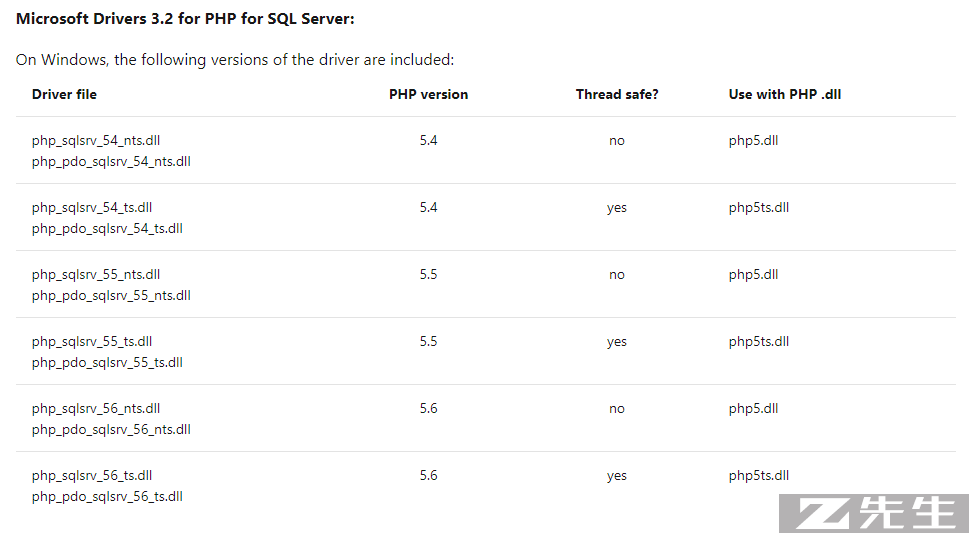Select the file name php_pdo_sqlsrv_54_nts.dll
The image size is (969, 533).
(111, 162)
